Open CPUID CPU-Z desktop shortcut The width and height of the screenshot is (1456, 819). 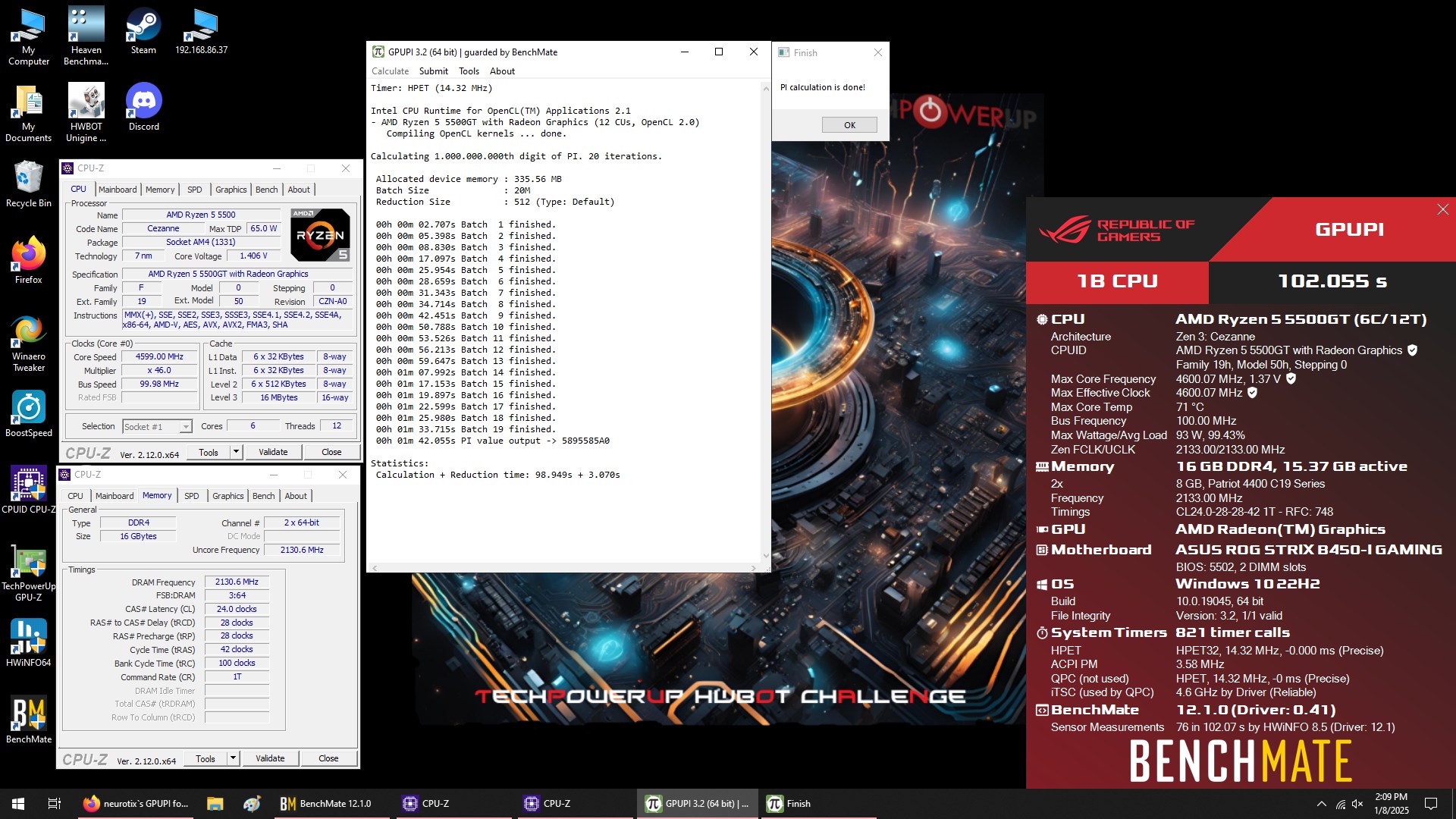pos(29,491)
